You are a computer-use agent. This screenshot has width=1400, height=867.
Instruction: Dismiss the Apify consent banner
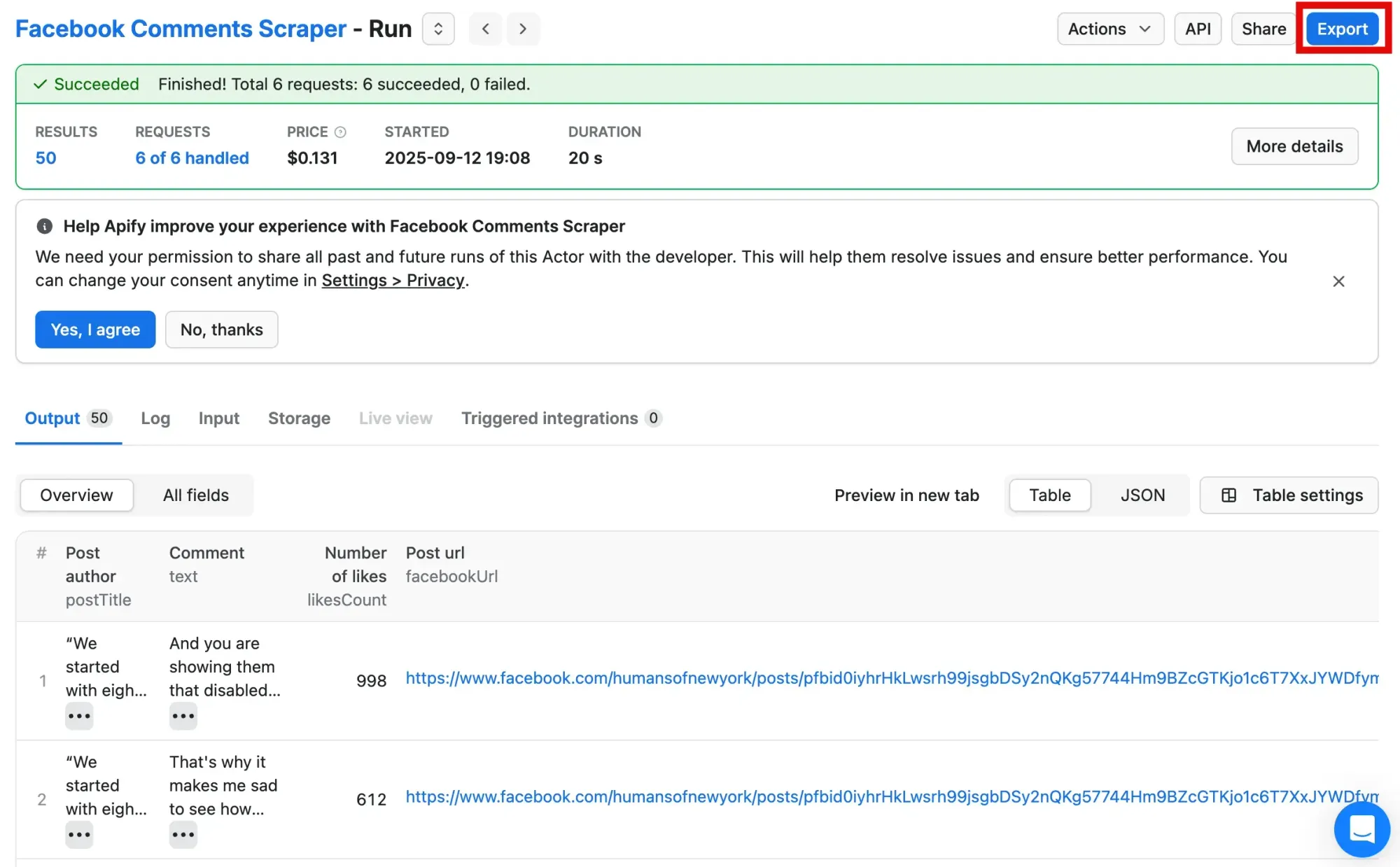pyautogui.click(x=1338, y=281)
